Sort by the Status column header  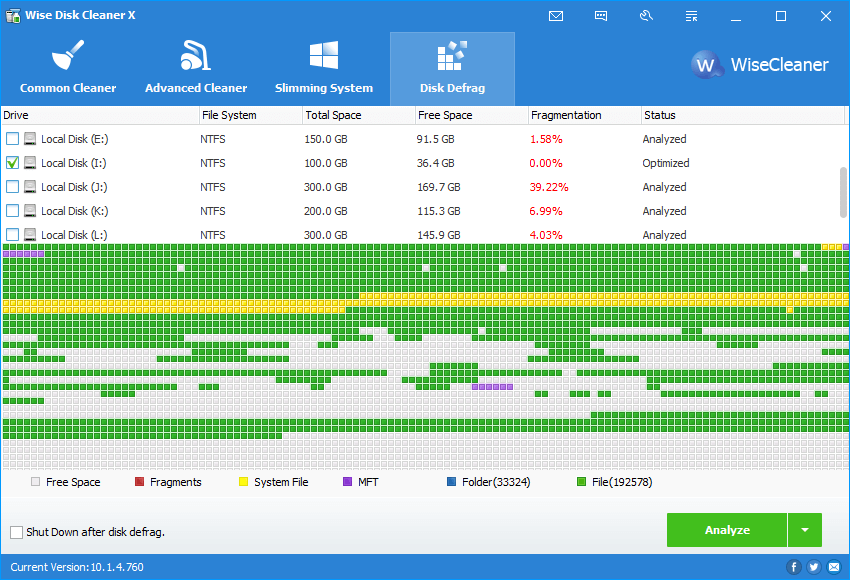pos(743,115)
